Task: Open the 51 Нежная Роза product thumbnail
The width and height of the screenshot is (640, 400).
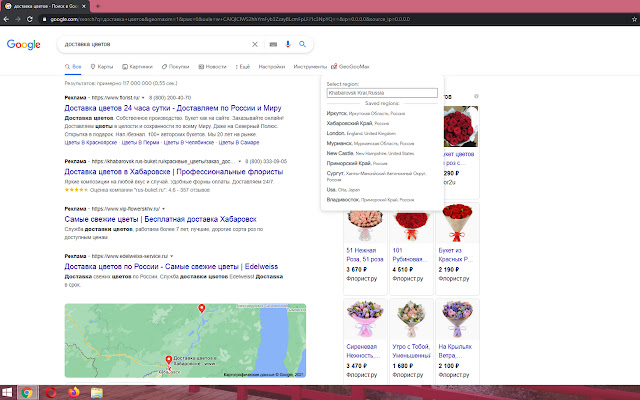Action: tap(365, 224)
